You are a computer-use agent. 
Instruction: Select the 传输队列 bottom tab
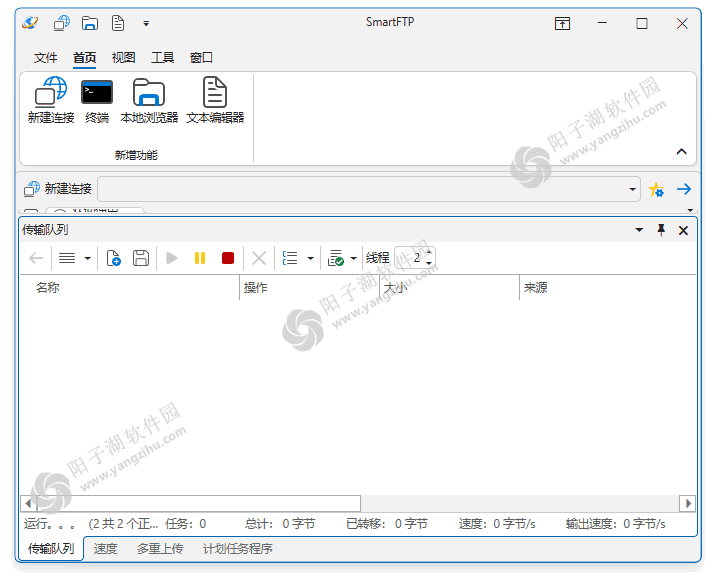[51, 548]
